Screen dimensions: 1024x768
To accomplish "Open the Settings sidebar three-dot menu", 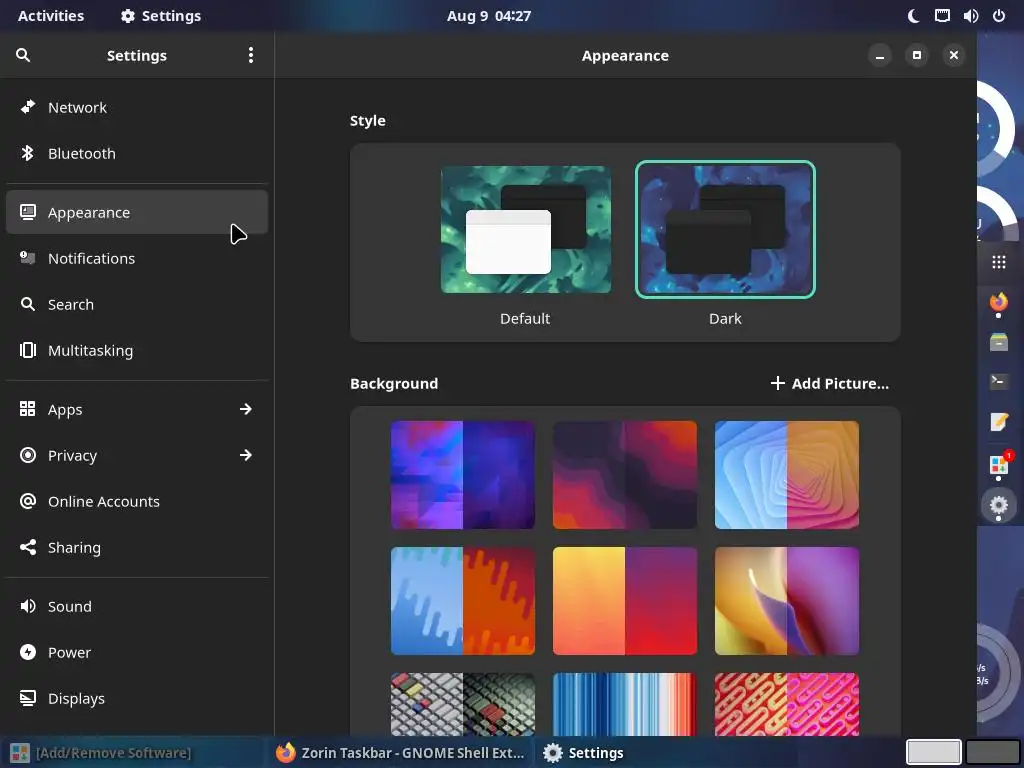I will pyautogui.click(x=251, y=56).
